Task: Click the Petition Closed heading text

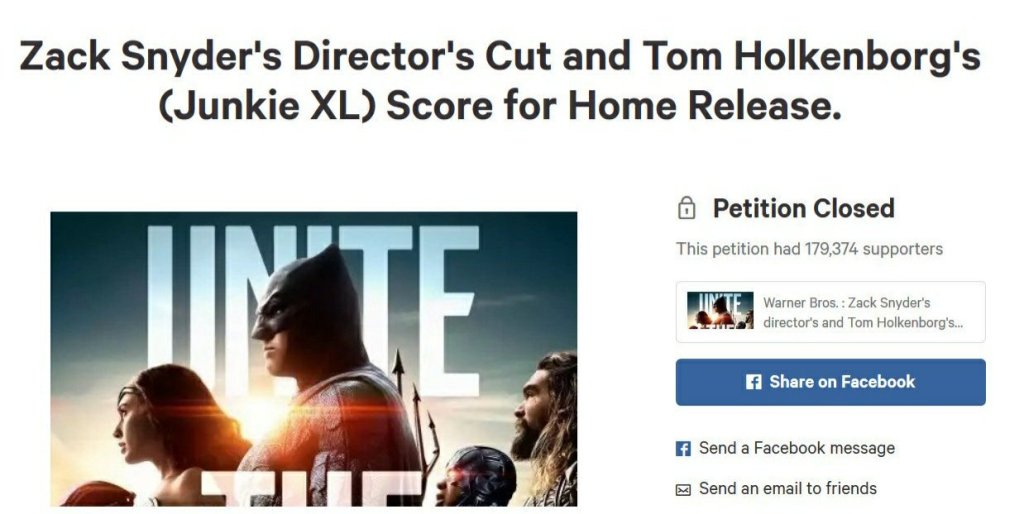Action: point(803,208)
